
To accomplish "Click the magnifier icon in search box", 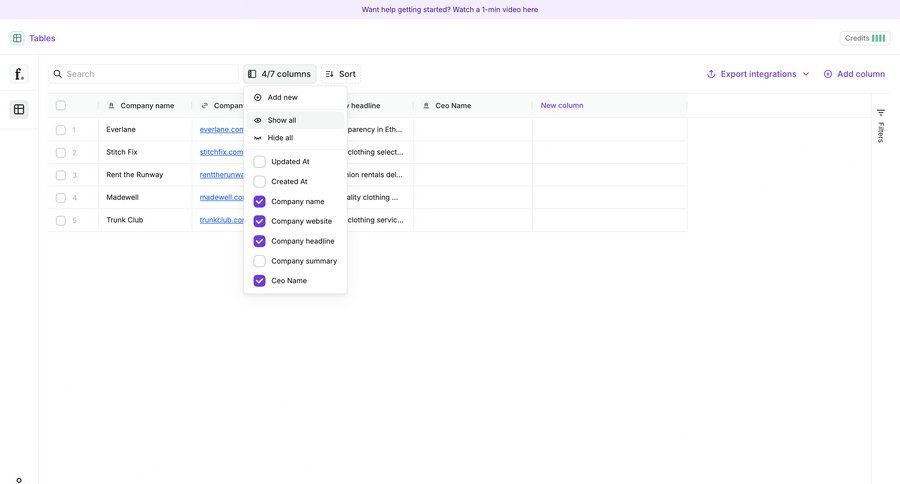I will [x=57, y=73].
